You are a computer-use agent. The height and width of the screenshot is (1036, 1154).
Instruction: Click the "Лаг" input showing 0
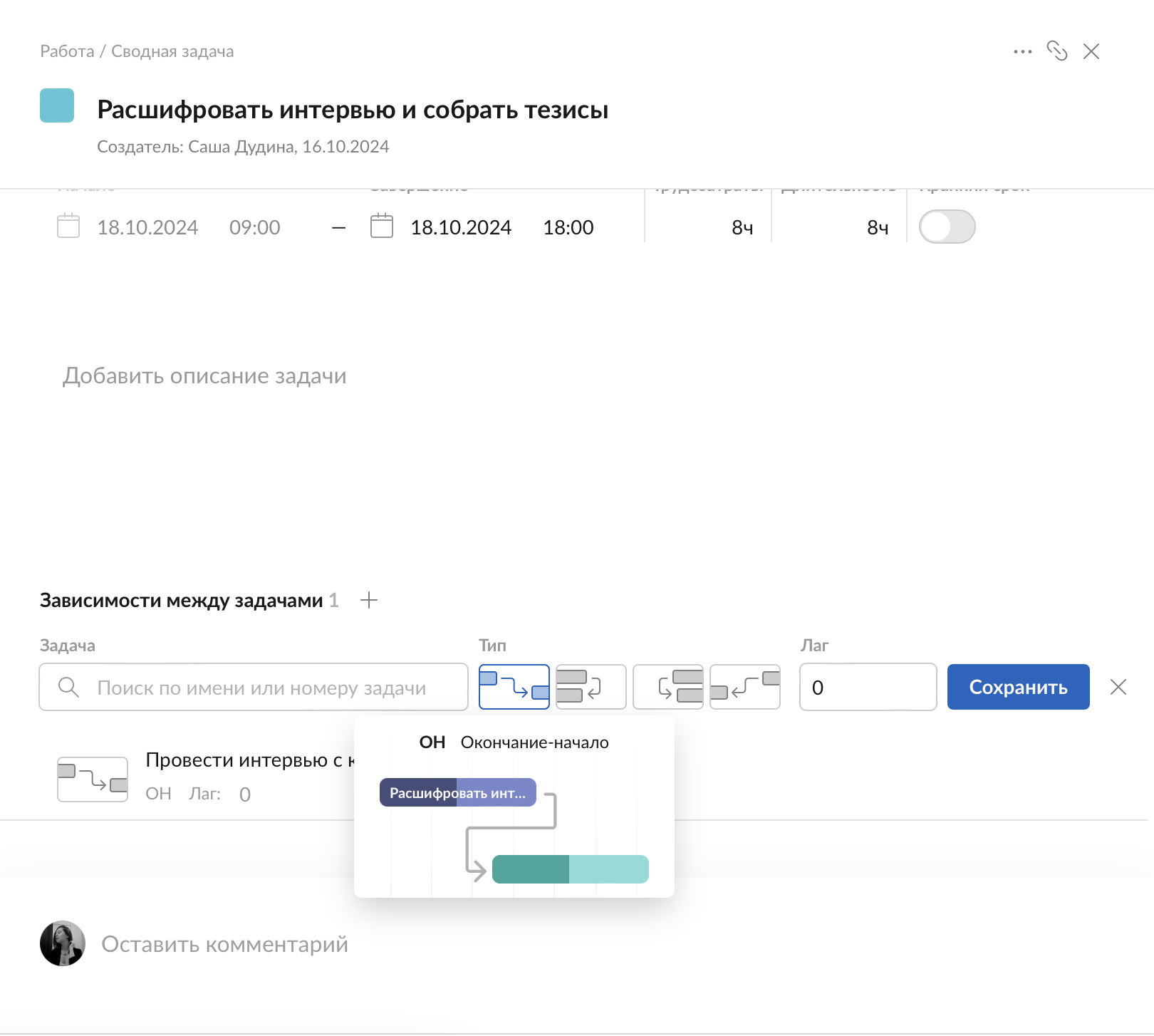[x=868, y=687]
